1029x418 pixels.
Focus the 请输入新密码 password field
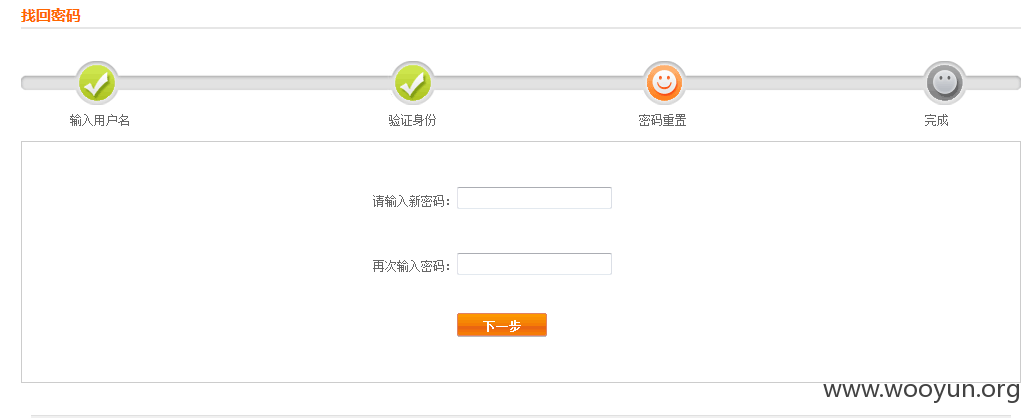[534, 198]
